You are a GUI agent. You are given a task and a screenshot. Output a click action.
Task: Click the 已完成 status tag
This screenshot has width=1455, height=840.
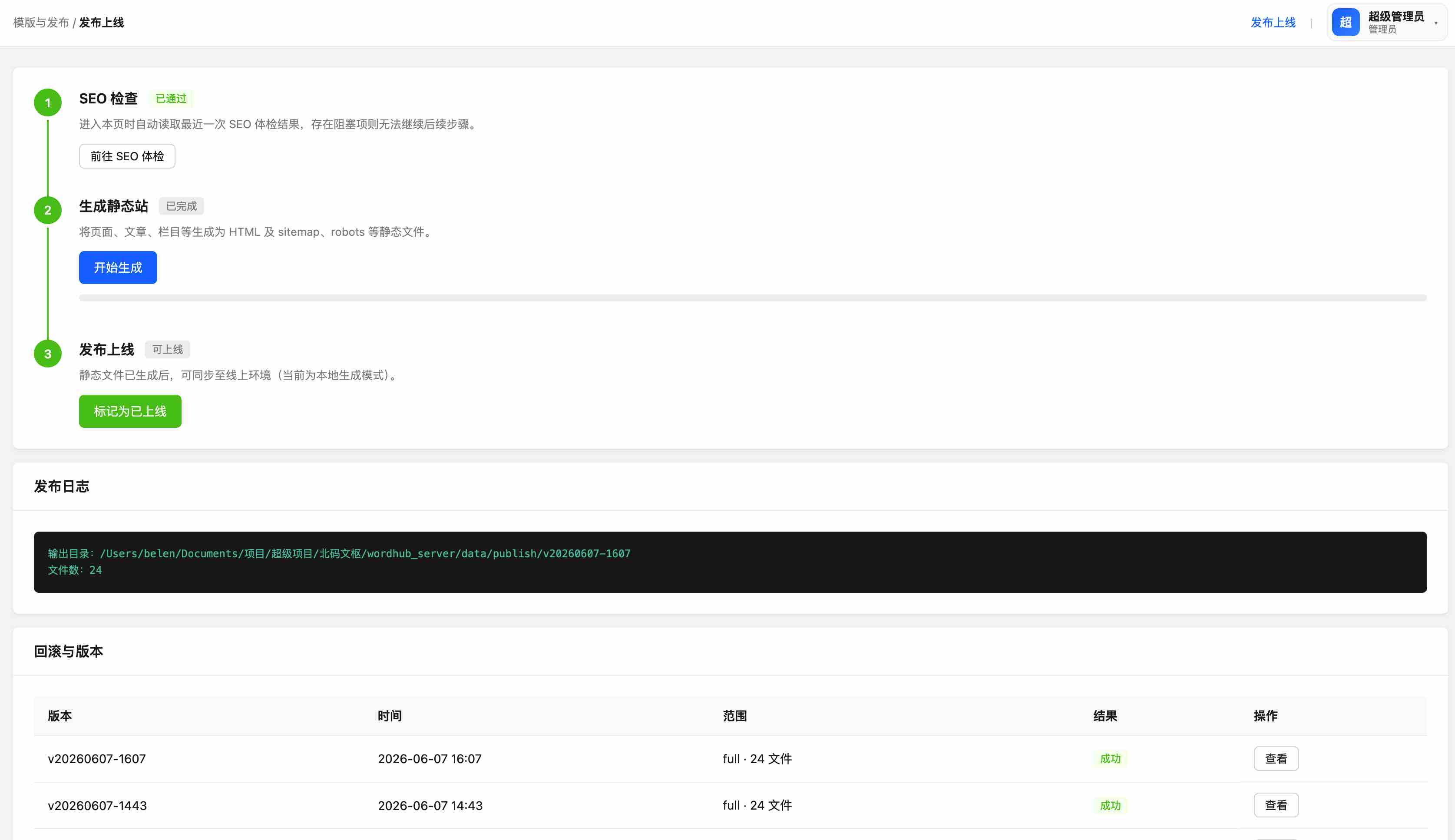pyautogui.click(x=181, y=206)
